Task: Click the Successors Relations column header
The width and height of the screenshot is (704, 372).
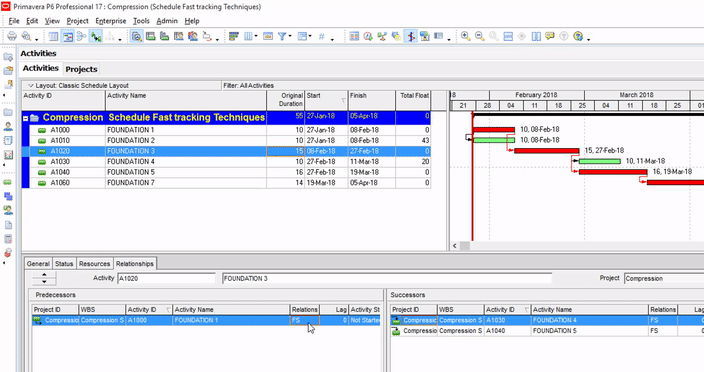Action: point(663,310)
